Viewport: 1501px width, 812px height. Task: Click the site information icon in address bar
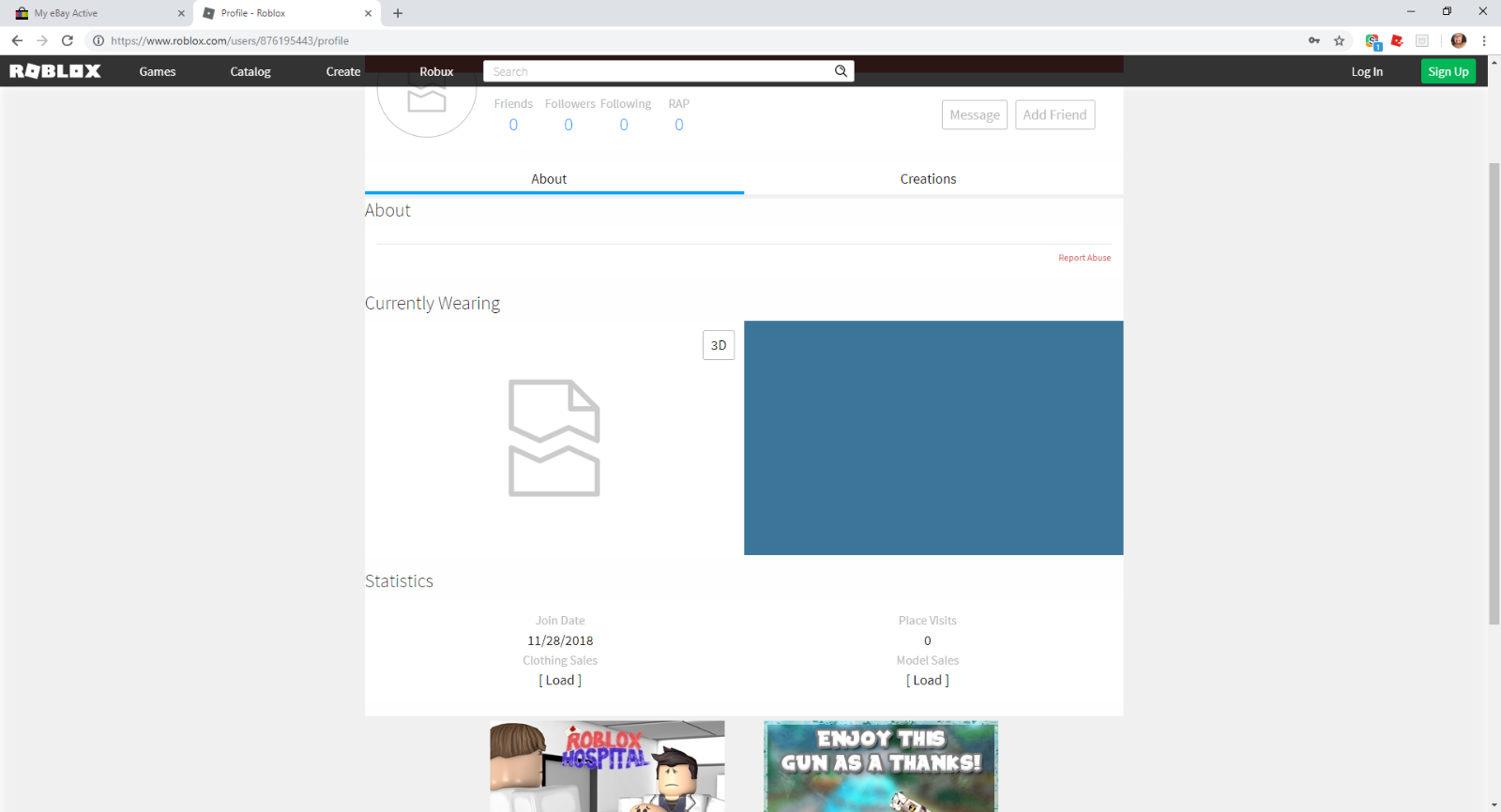click(x=98, y=40)
